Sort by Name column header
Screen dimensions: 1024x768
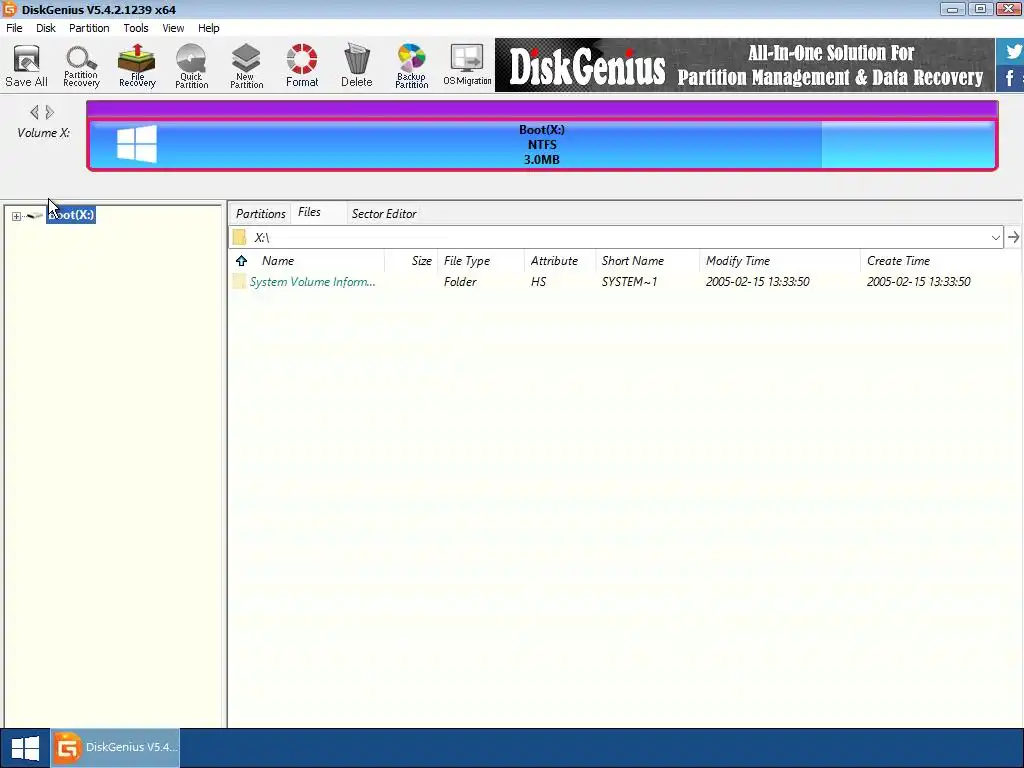click(278, 261)
